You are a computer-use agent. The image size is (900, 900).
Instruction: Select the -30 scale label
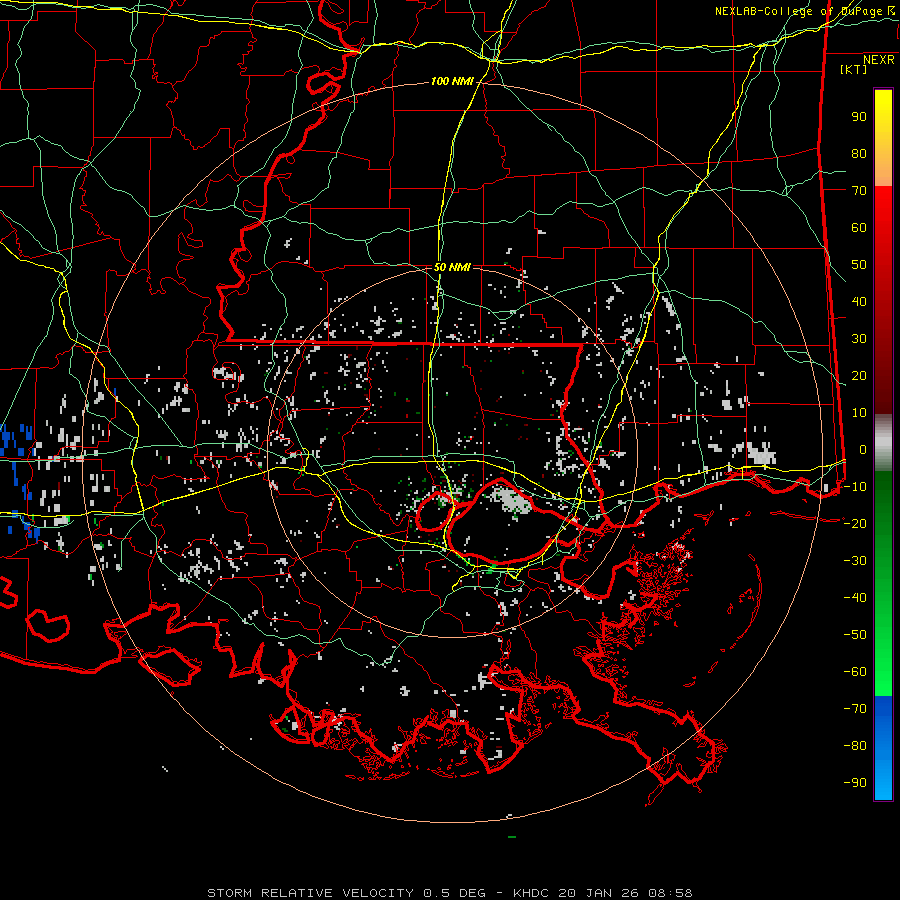pyautogui.click(x=855, y=561)
